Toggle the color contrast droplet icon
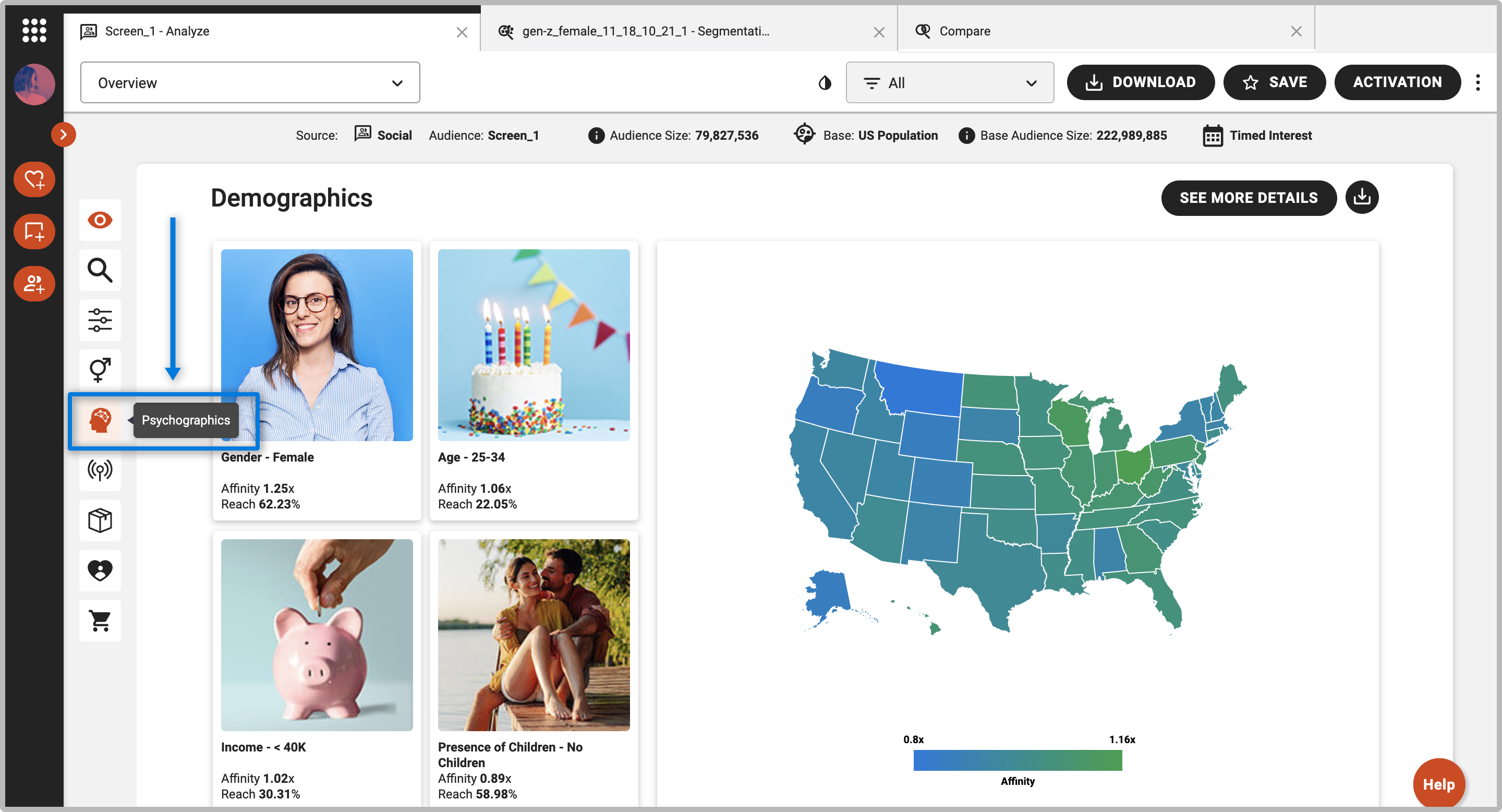This screenshot has height=812, width=1502. 825,83
